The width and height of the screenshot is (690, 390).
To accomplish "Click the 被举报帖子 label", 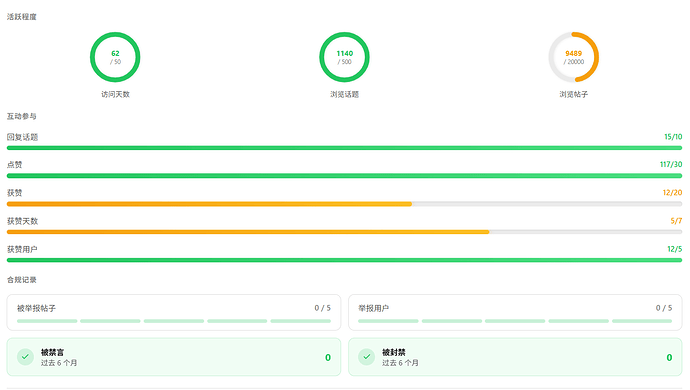I will [37, 308].
